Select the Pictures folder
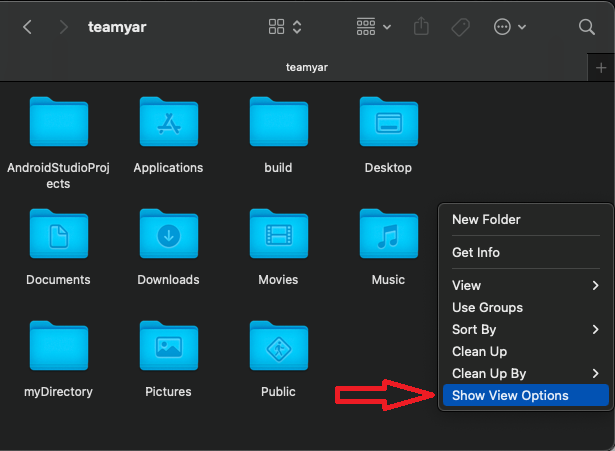The height and width of the screenshot is (451, 615). (x=168, y=346)
